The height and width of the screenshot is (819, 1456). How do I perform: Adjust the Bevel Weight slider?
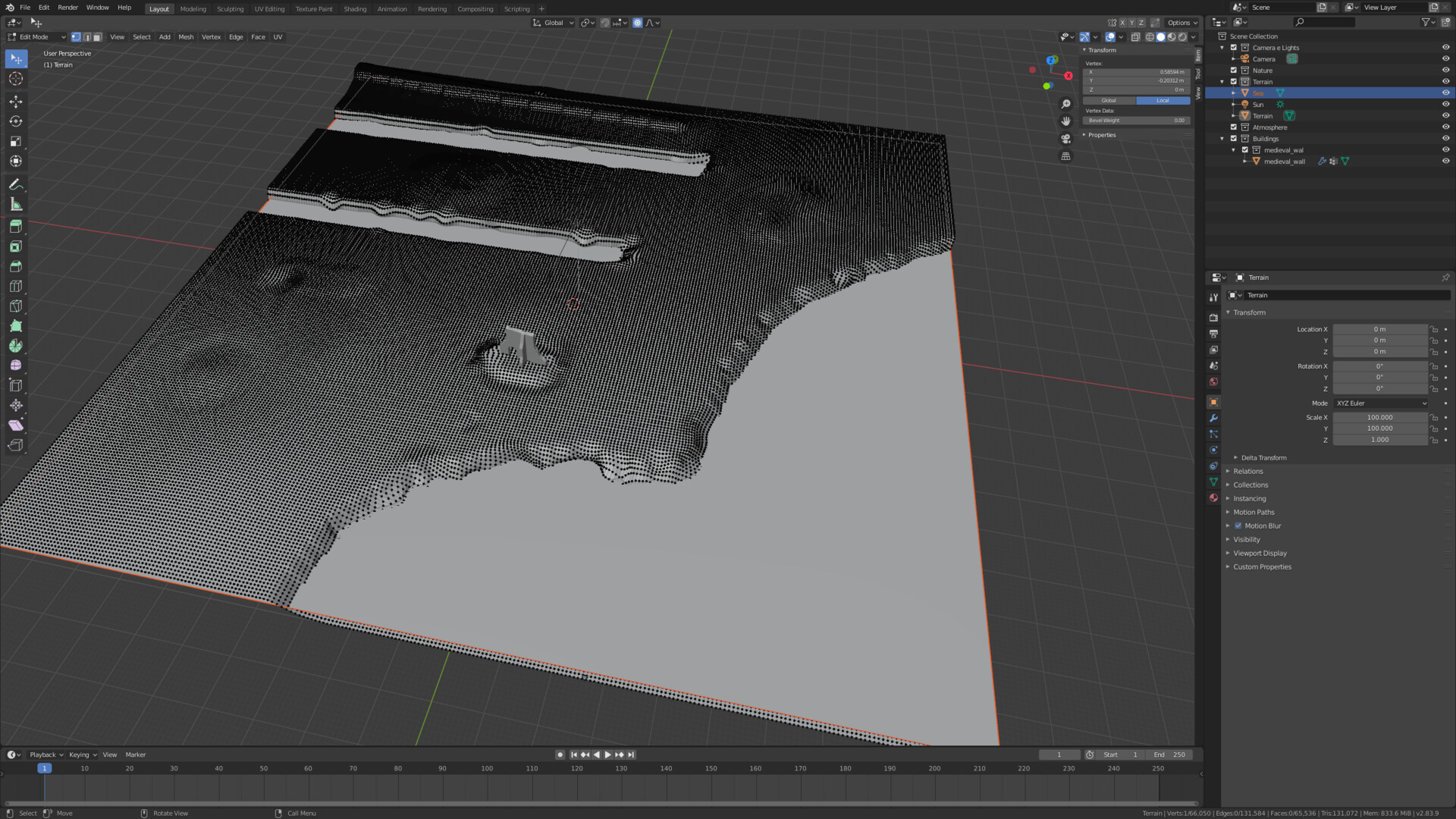[x=1135, y=120]
